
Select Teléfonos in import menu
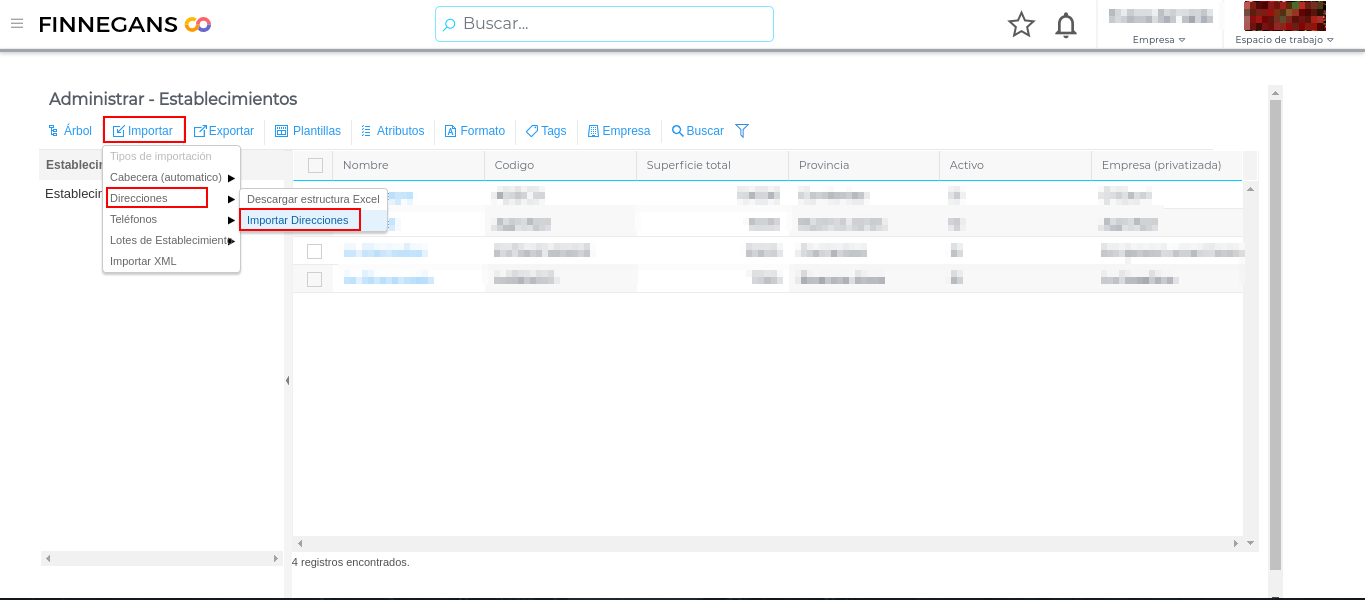tap(171, 219)
